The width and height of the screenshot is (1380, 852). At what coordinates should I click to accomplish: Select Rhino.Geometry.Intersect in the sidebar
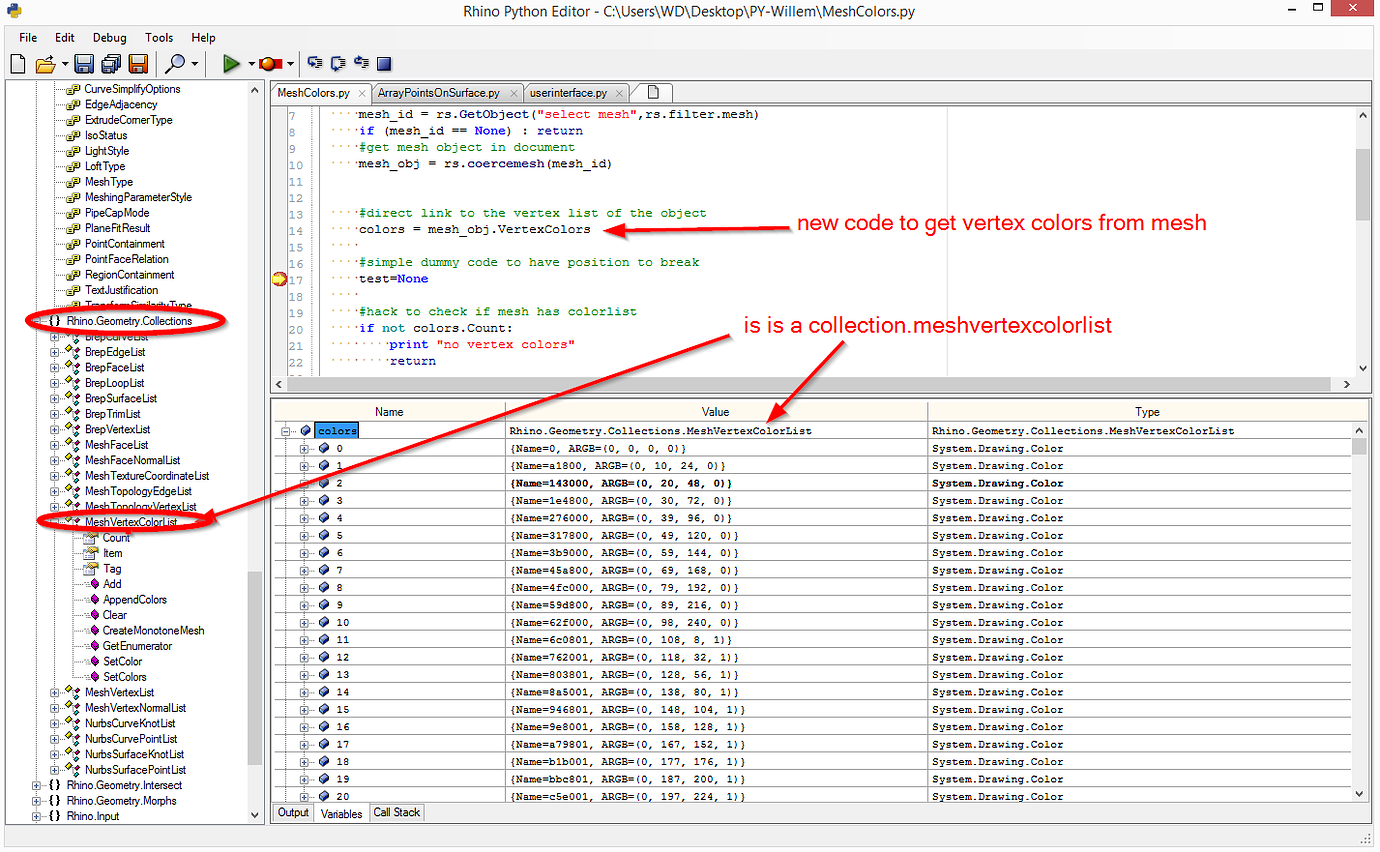127,785
